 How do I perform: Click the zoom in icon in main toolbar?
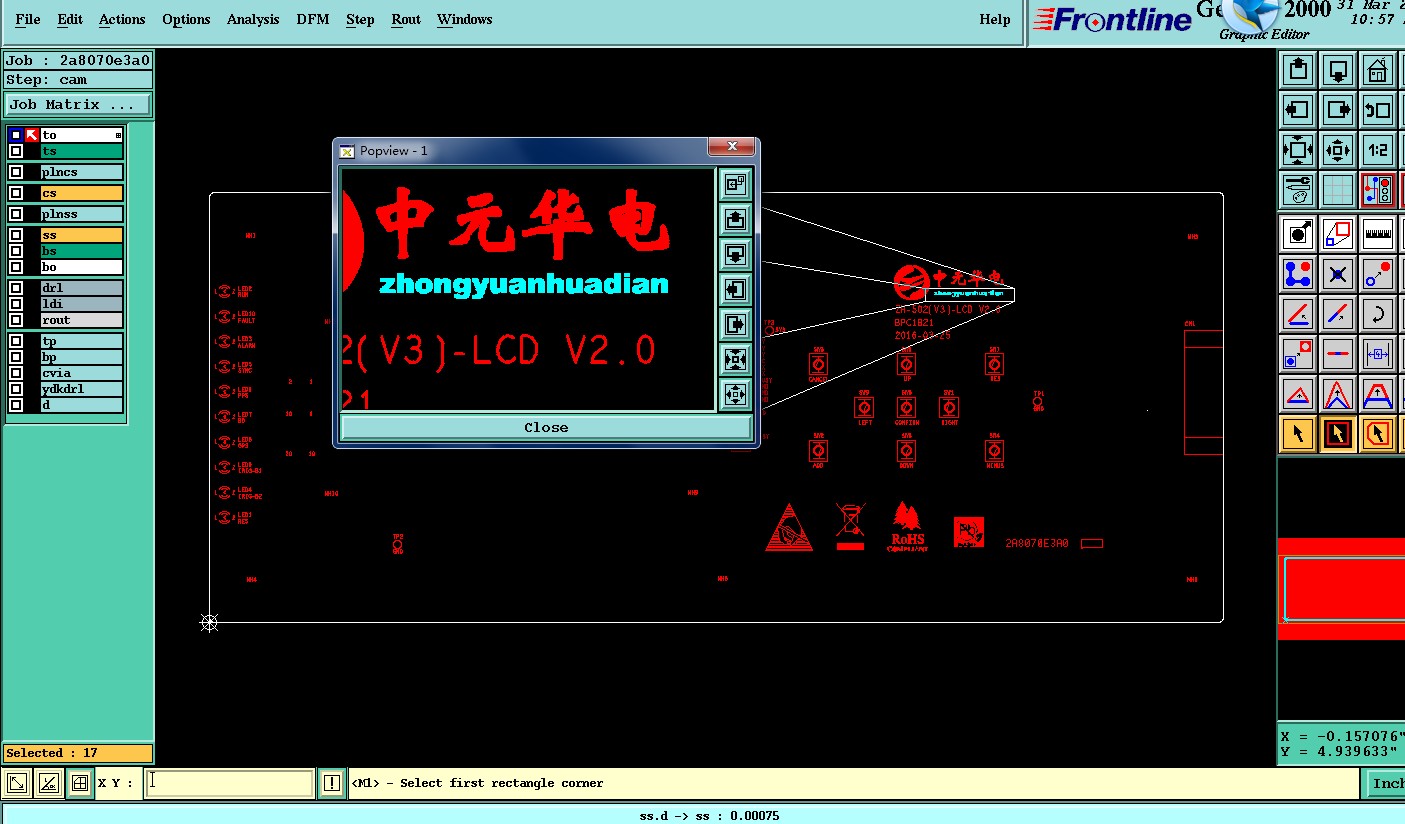(x=1298, y=150)
